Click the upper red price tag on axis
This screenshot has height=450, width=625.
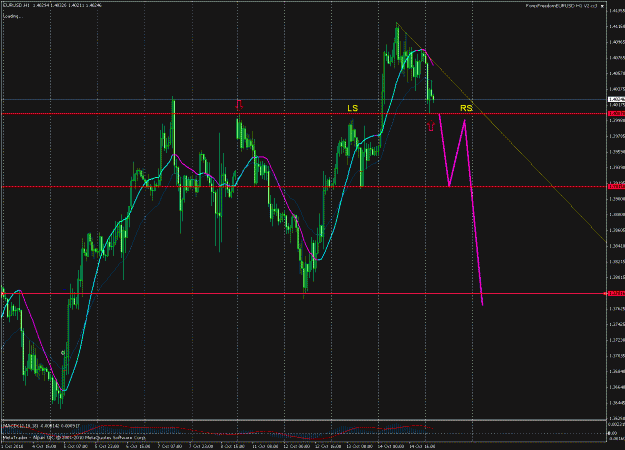coord(616,114)
